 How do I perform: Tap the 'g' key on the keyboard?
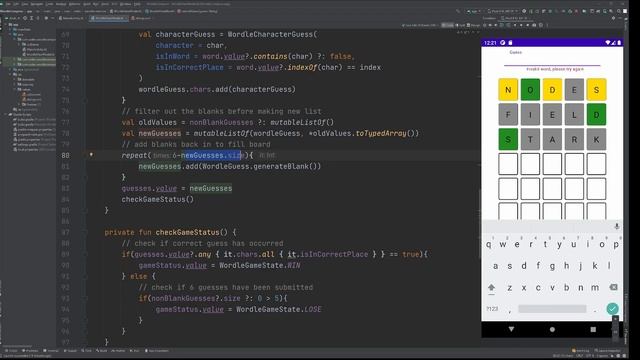click(552, 266)
